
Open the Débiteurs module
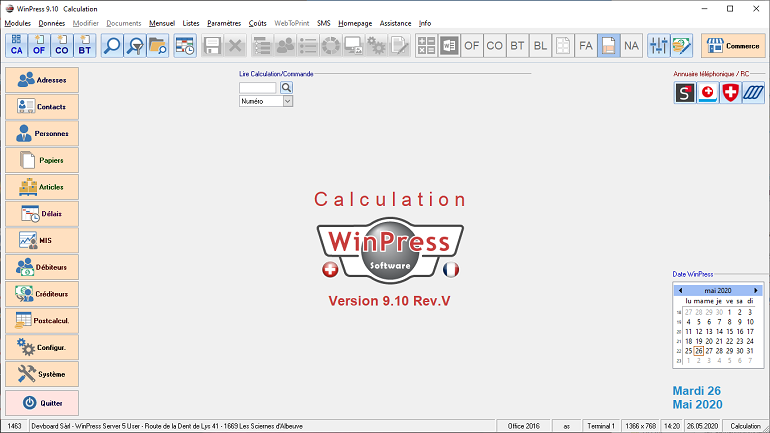42,267
